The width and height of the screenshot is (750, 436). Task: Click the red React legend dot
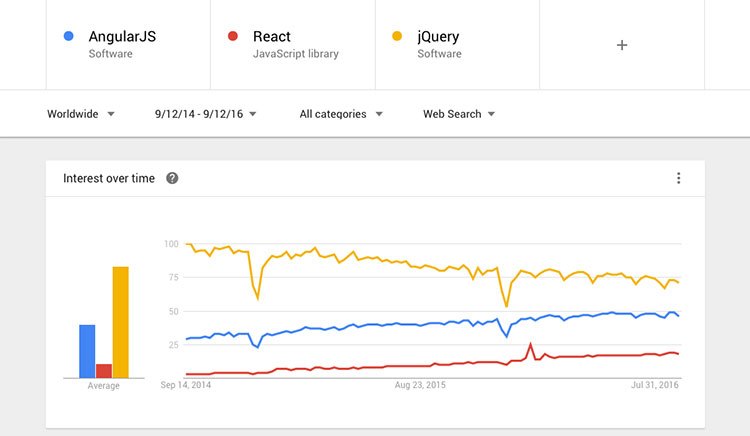coord(233,36)
